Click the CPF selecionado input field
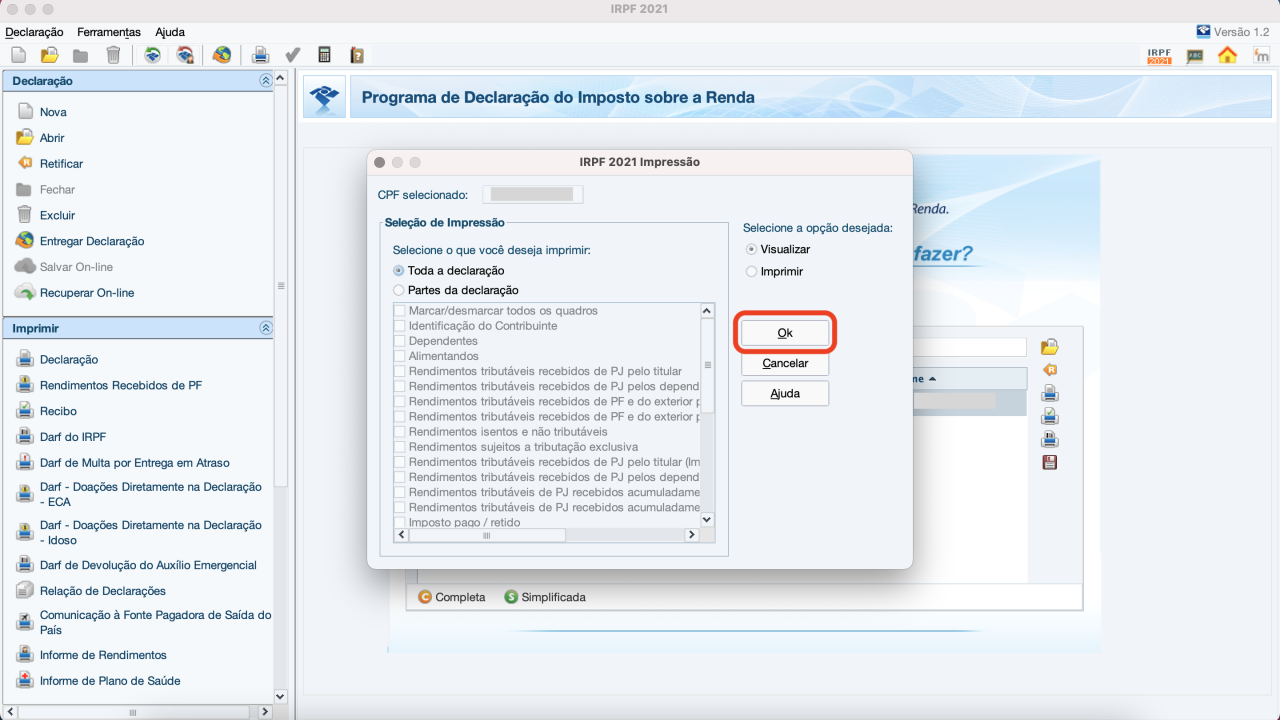Image resolution: width=1280 pixels, height=720 pixels. pyautogui.click(x=532, y=194)
